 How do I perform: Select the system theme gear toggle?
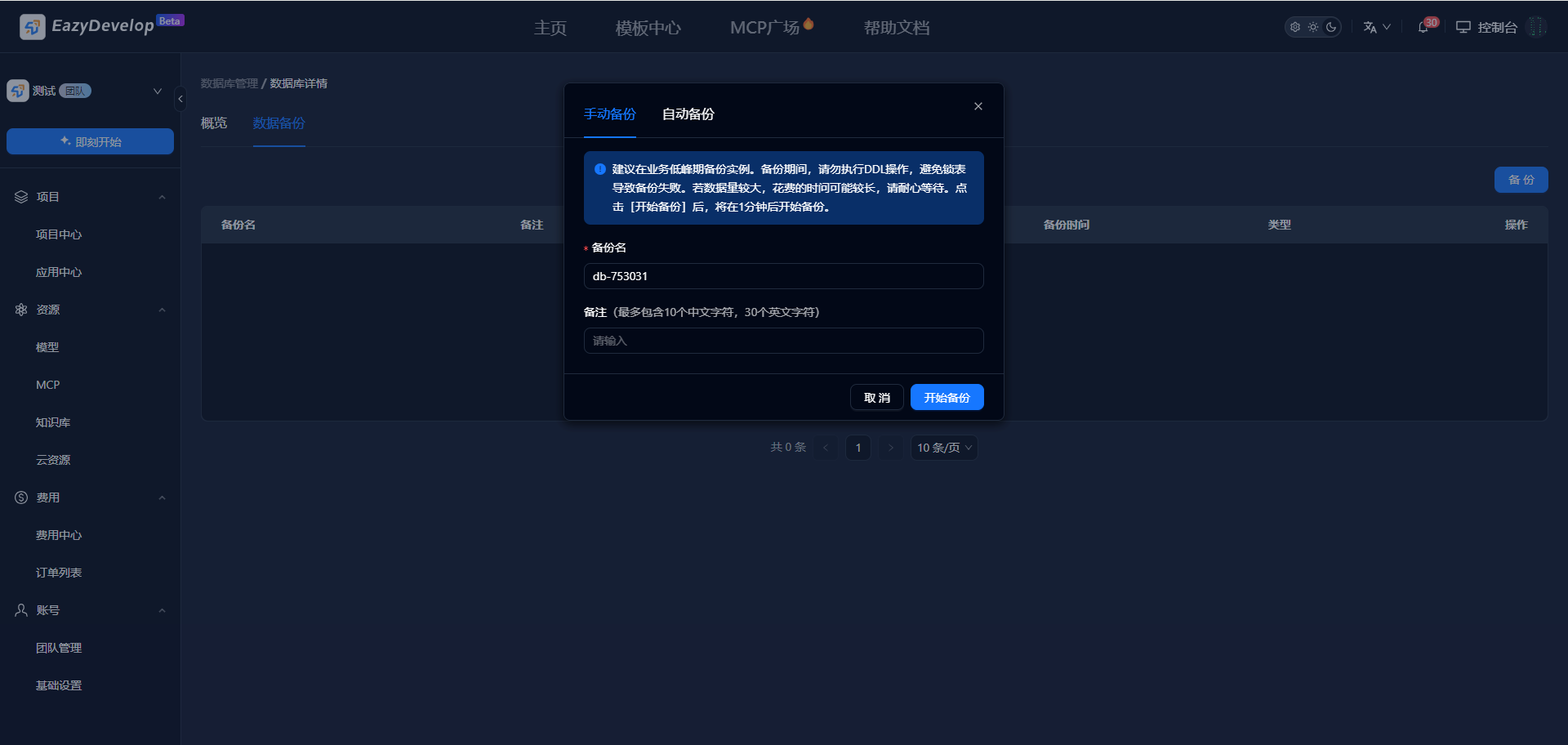click(1295, 27)
